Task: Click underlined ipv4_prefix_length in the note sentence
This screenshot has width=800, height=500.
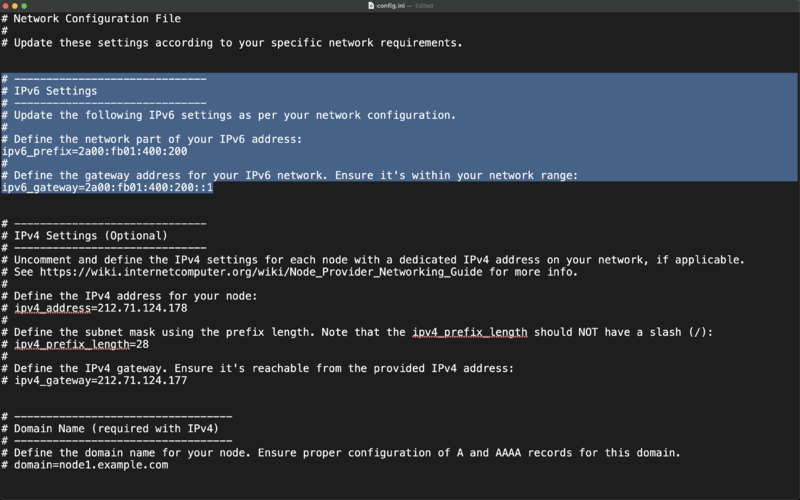Action: click(470, 332)
